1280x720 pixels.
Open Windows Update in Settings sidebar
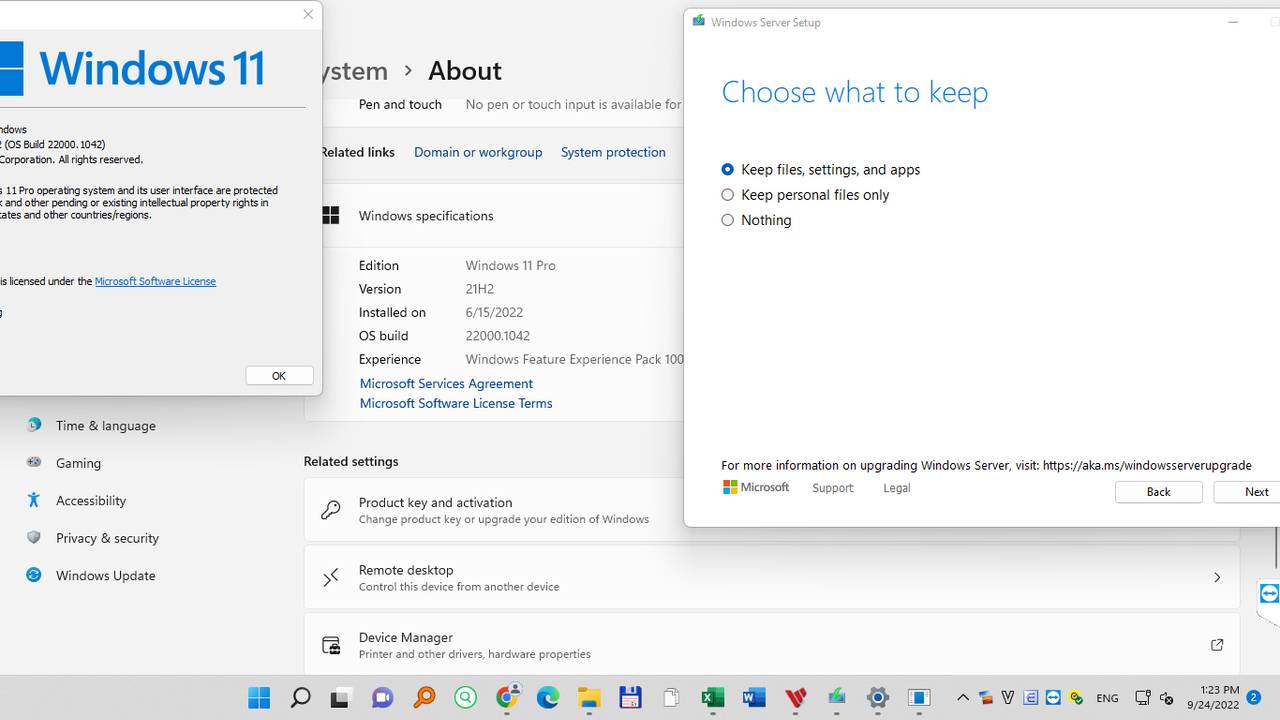(x=105, y=575)
